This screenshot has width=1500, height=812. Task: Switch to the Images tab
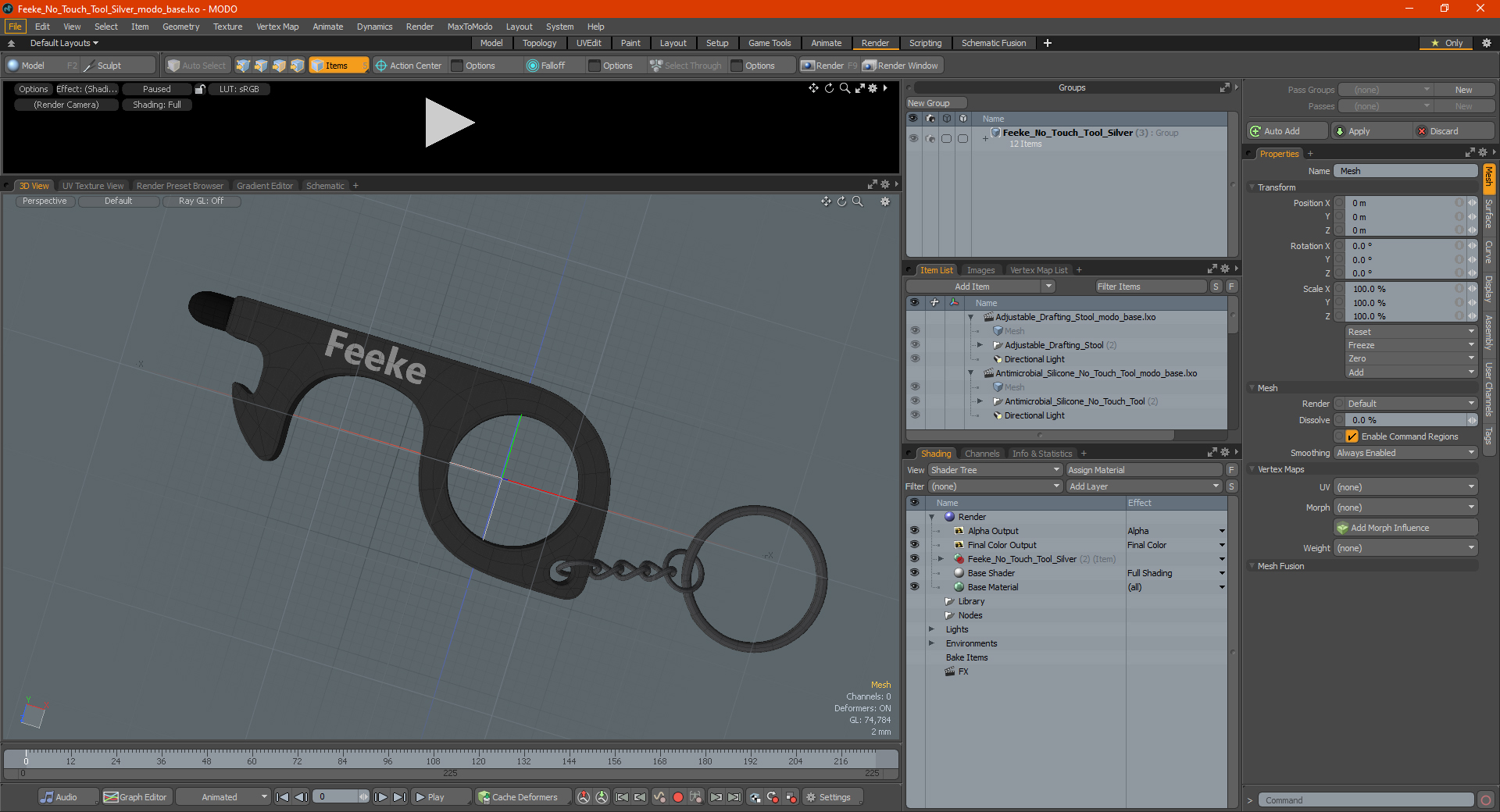[980, 270]
